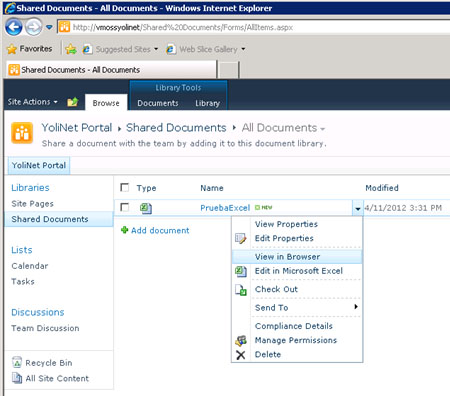Click the orange YoliNet site logo
This screenshot has height=396, width=450.
click(22, 133)
